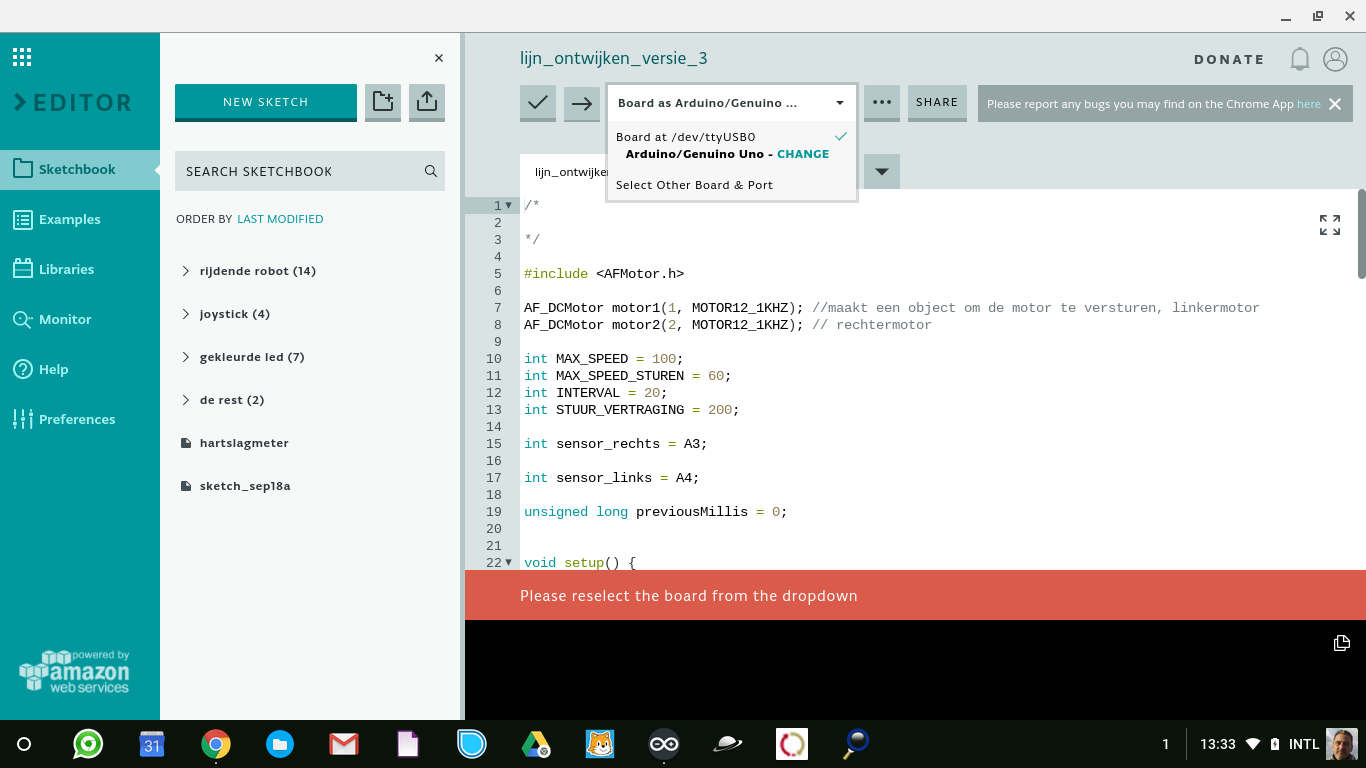
Task: Click the Upload sketch arrow icon
Action: (581, 103)
